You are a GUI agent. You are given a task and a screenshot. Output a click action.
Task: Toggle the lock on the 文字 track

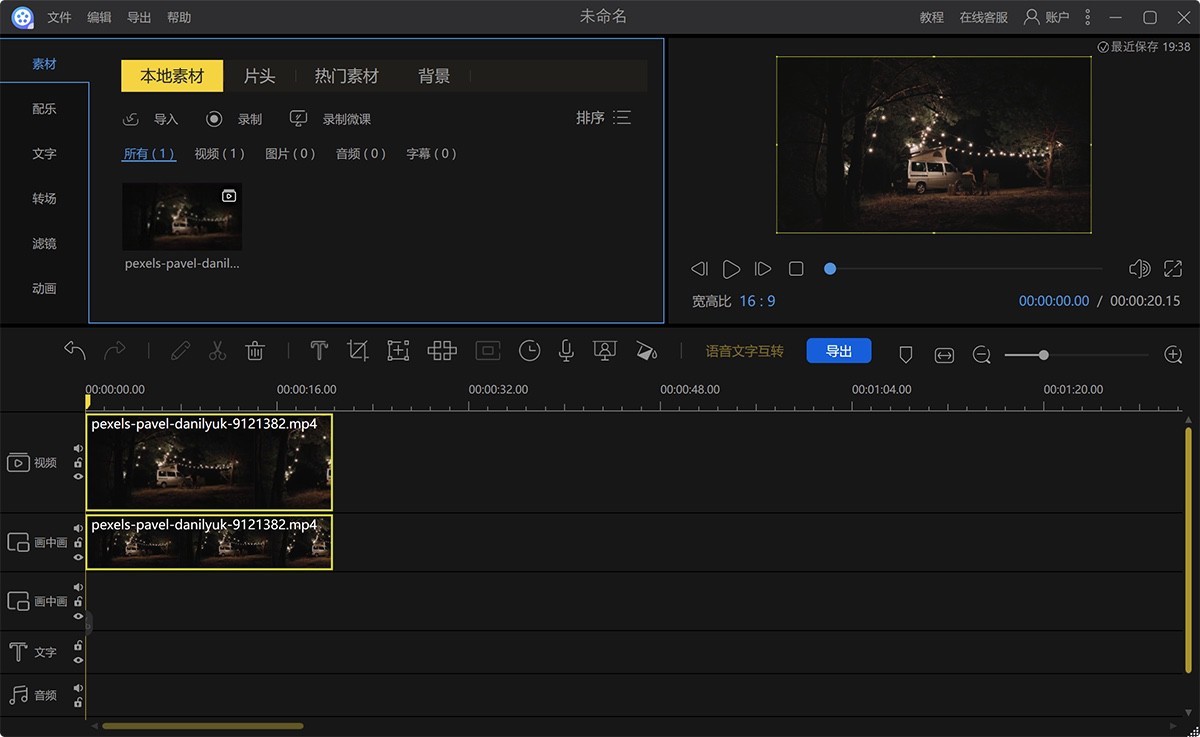click(78, 646)
